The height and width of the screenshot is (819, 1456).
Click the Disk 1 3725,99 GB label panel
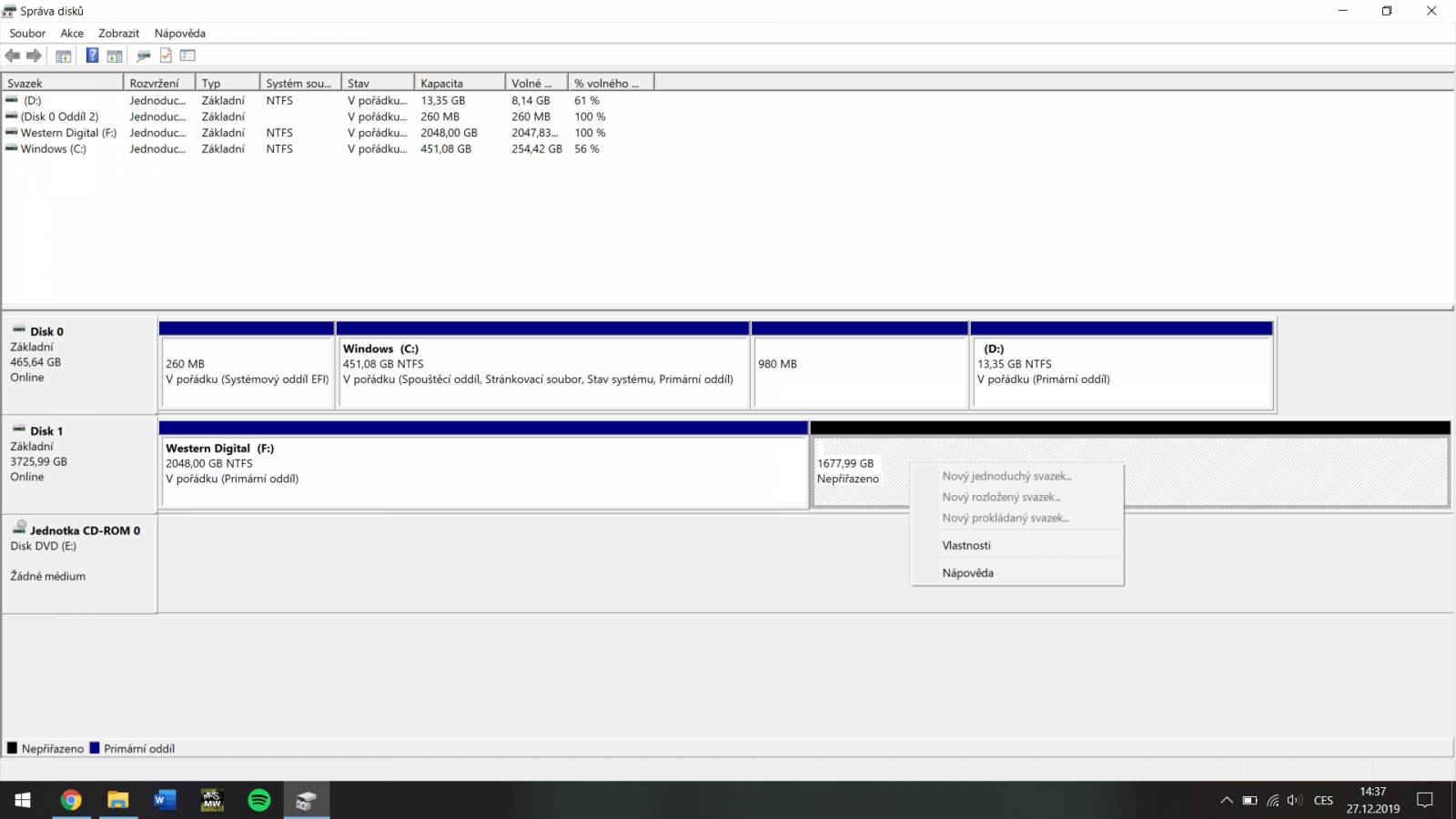click(x=80, y=464)
